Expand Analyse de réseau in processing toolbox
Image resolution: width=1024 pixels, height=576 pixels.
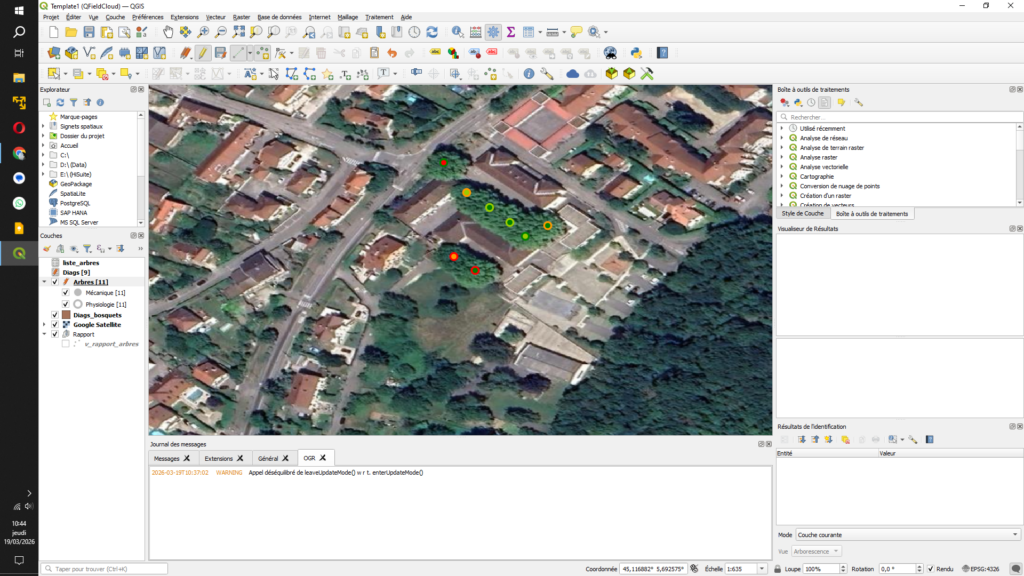pyautogui.click(x=782, y=138)
